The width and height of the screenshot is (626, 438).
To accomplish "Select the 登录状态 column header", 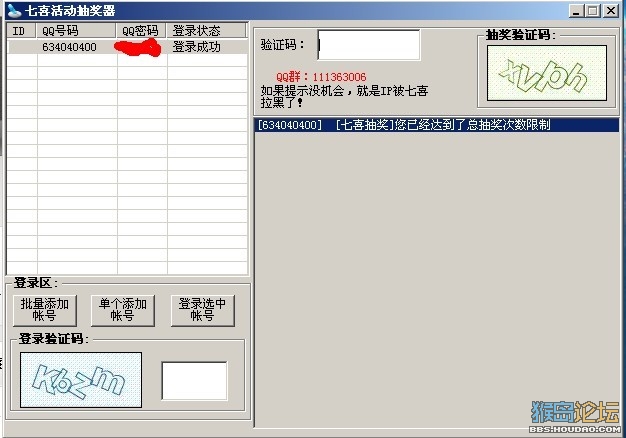I will tap(206, 31).
